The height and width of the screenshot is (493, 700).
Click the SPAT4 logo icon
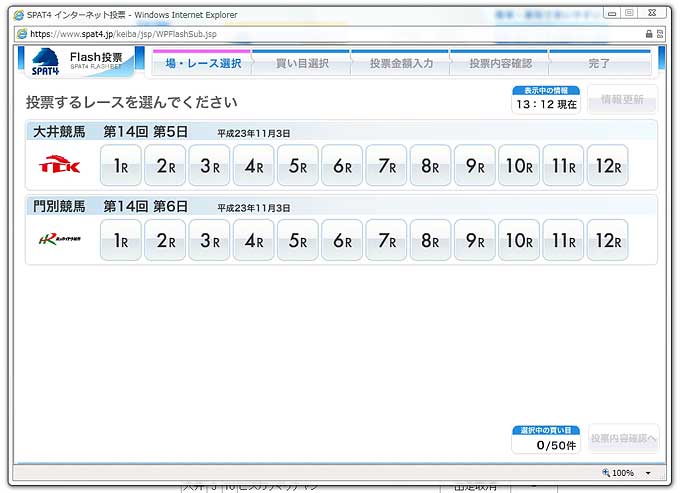click(44, 62)
